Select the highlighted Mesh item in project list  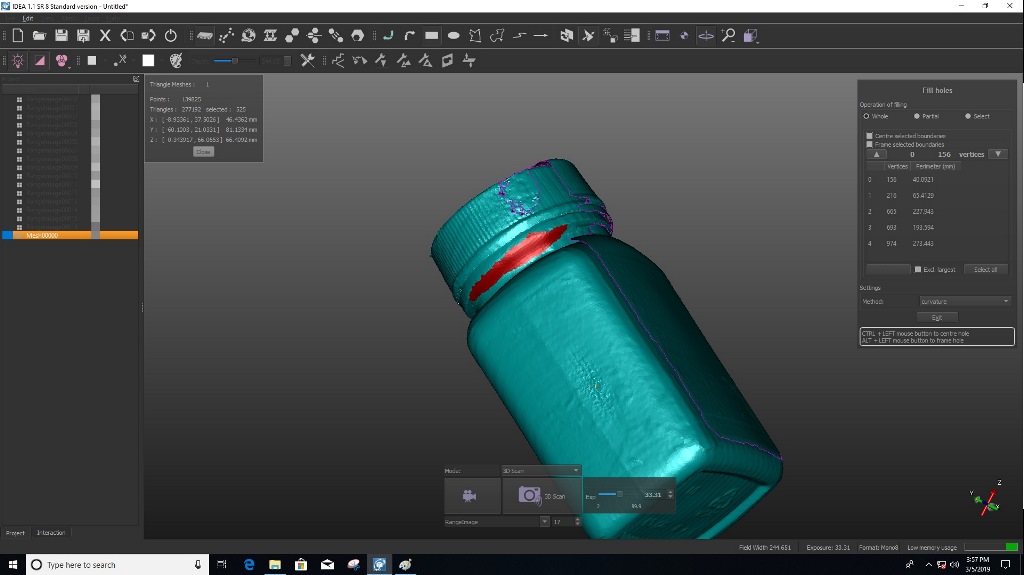coord(71,235)
